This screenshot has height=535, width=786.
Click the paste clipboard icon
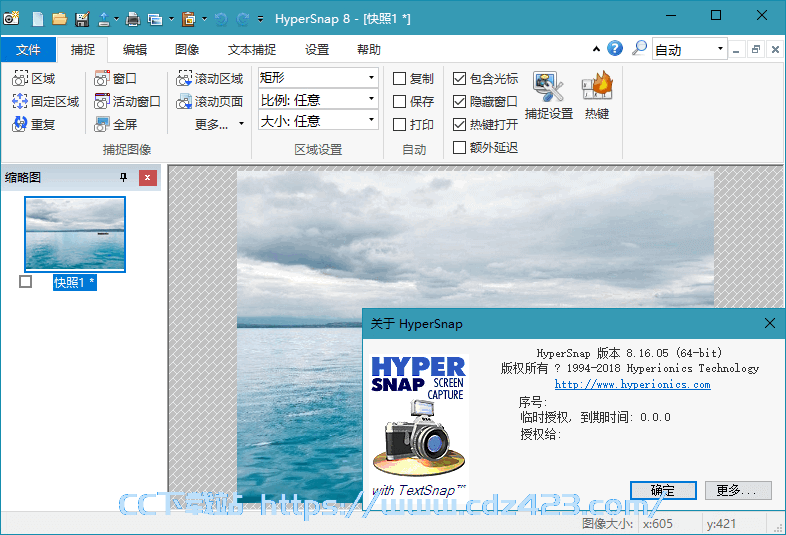[189, 19]
